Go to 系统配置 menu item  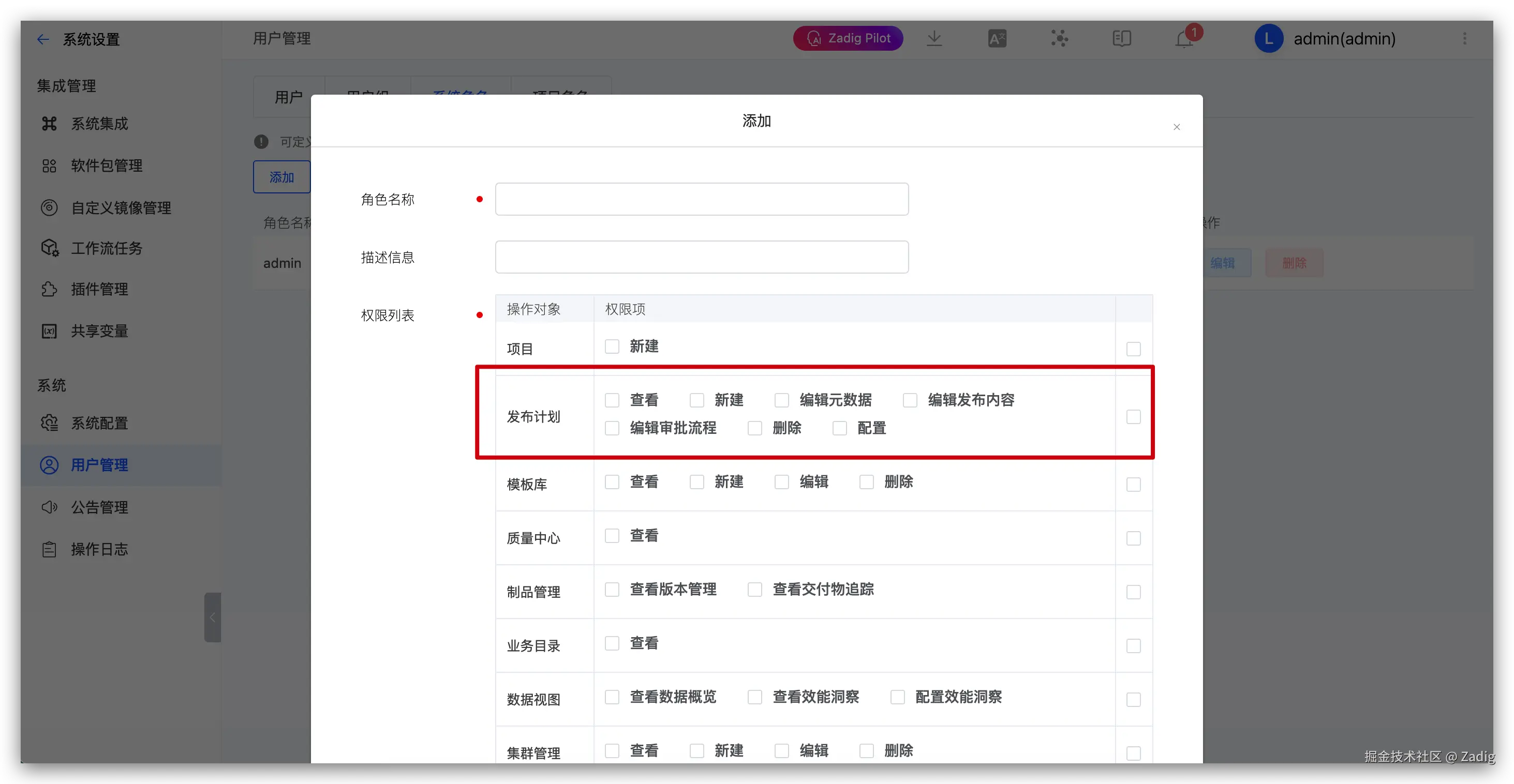click(99, 423)
